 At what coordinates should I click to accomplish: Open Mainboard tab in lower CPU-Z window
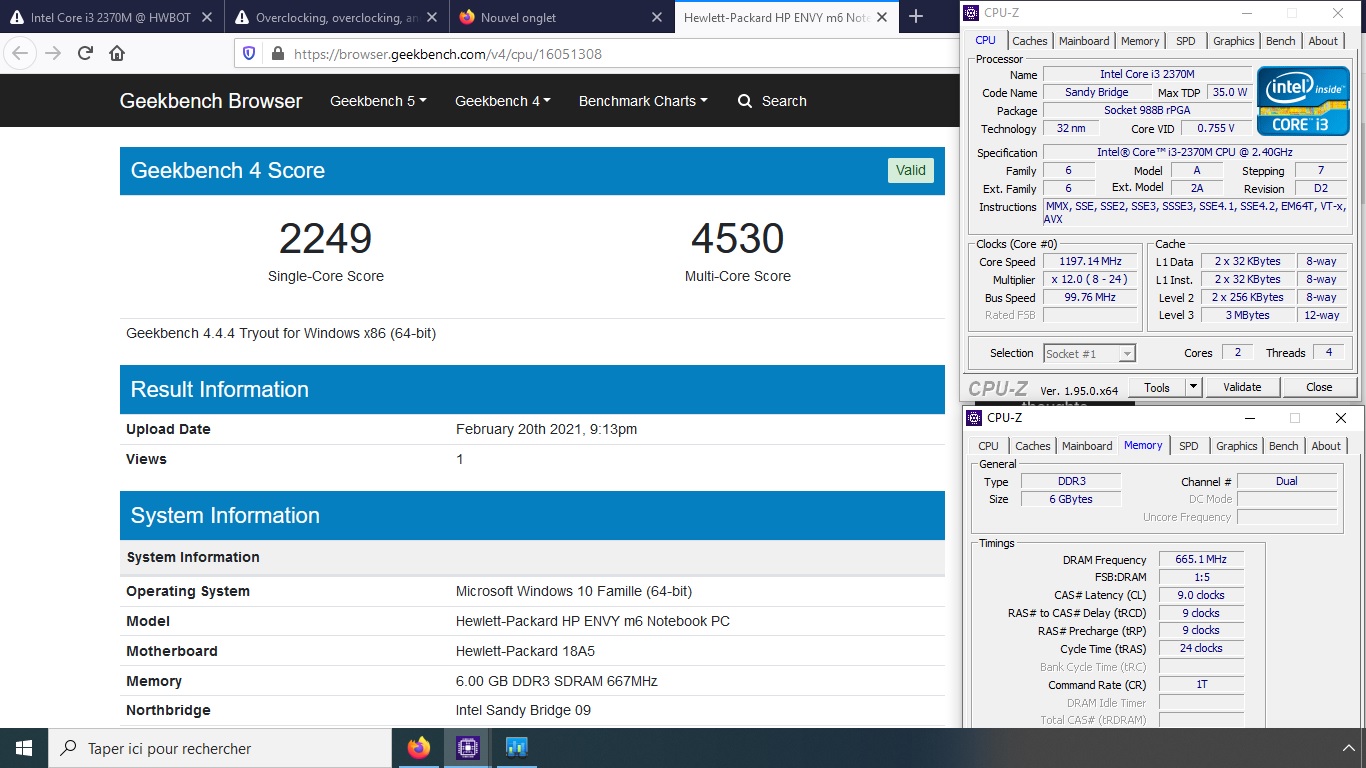click(1087, 446)
